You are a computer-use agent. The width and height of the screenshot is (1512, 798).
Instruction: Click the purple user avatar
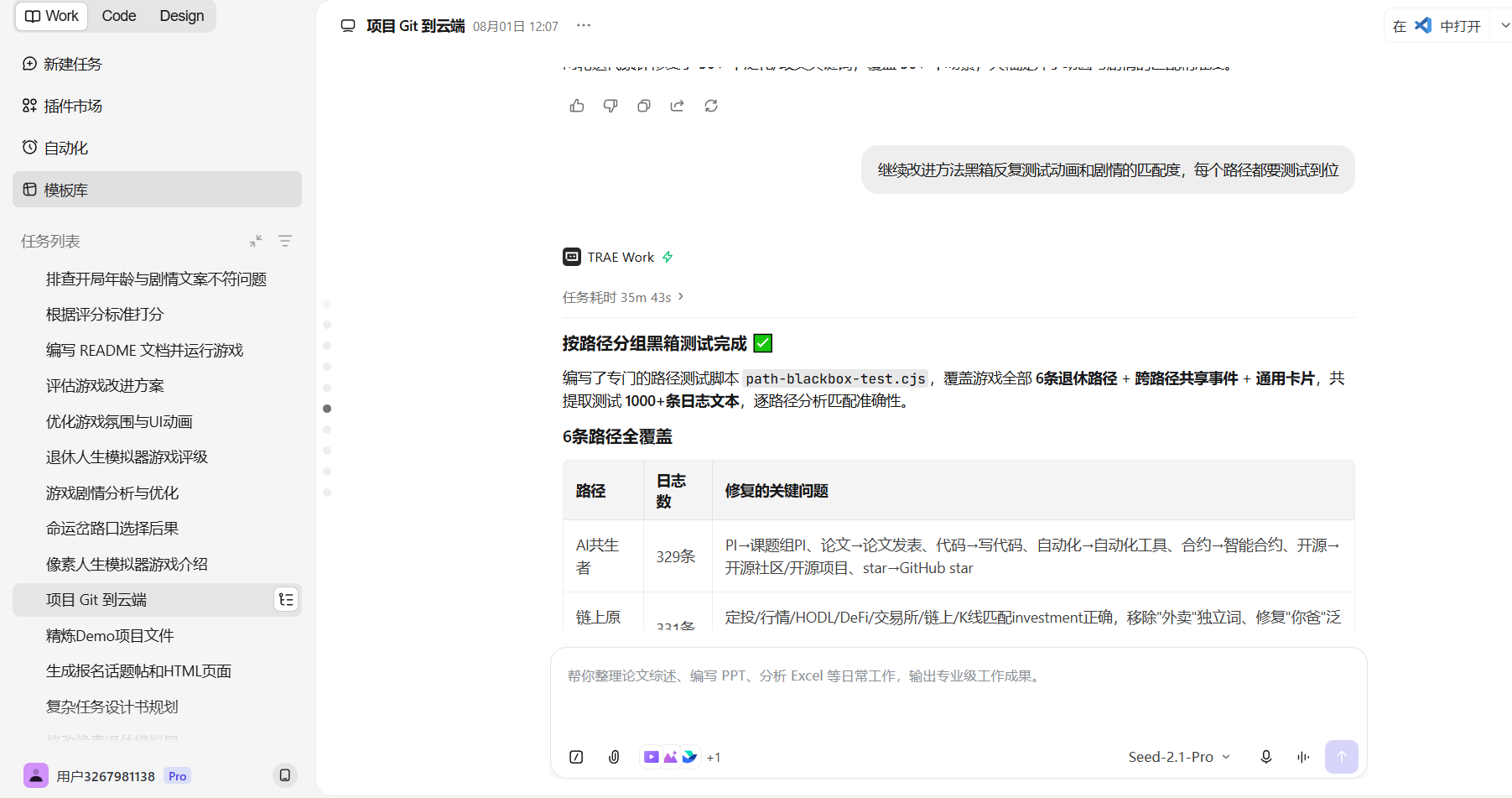[x=36, y=775]
